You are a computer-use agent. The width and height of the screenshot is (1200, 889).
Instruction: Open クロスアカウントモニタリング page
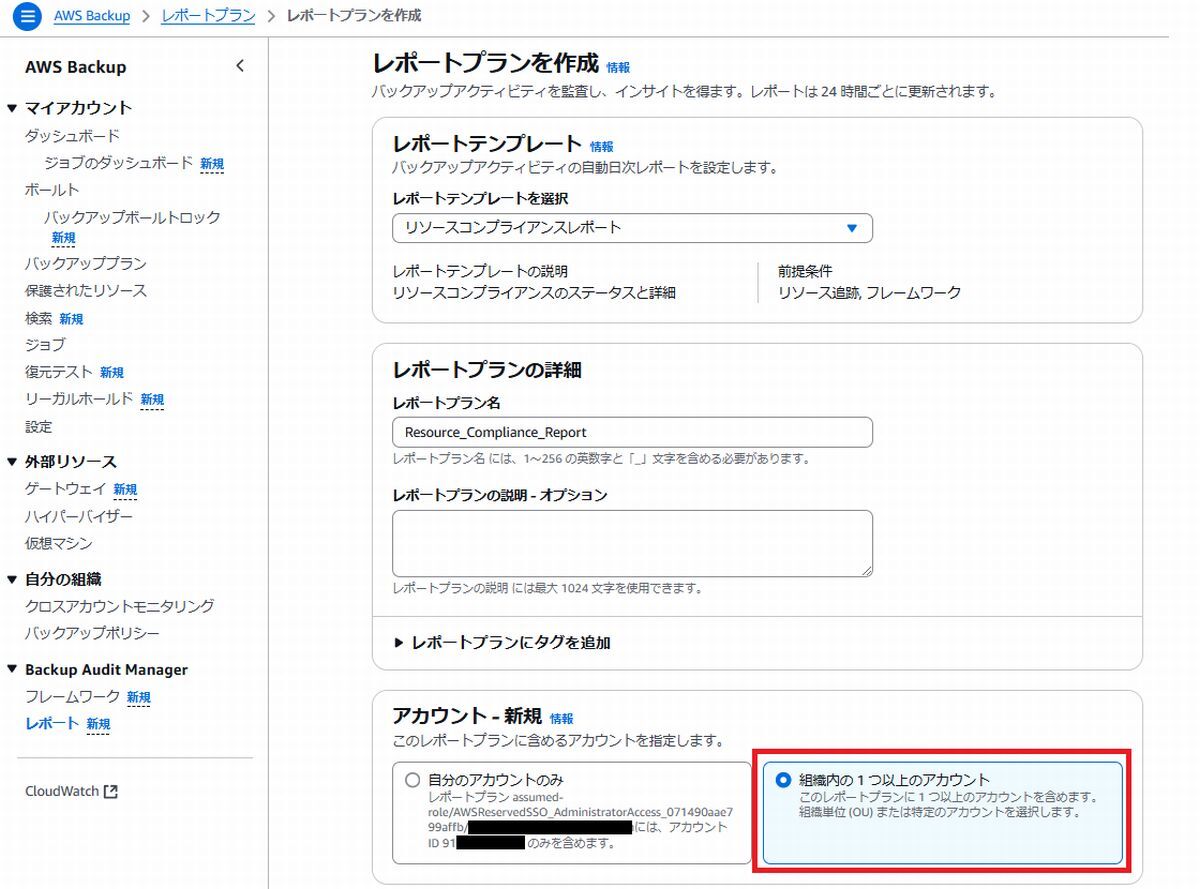click(120, 606)
